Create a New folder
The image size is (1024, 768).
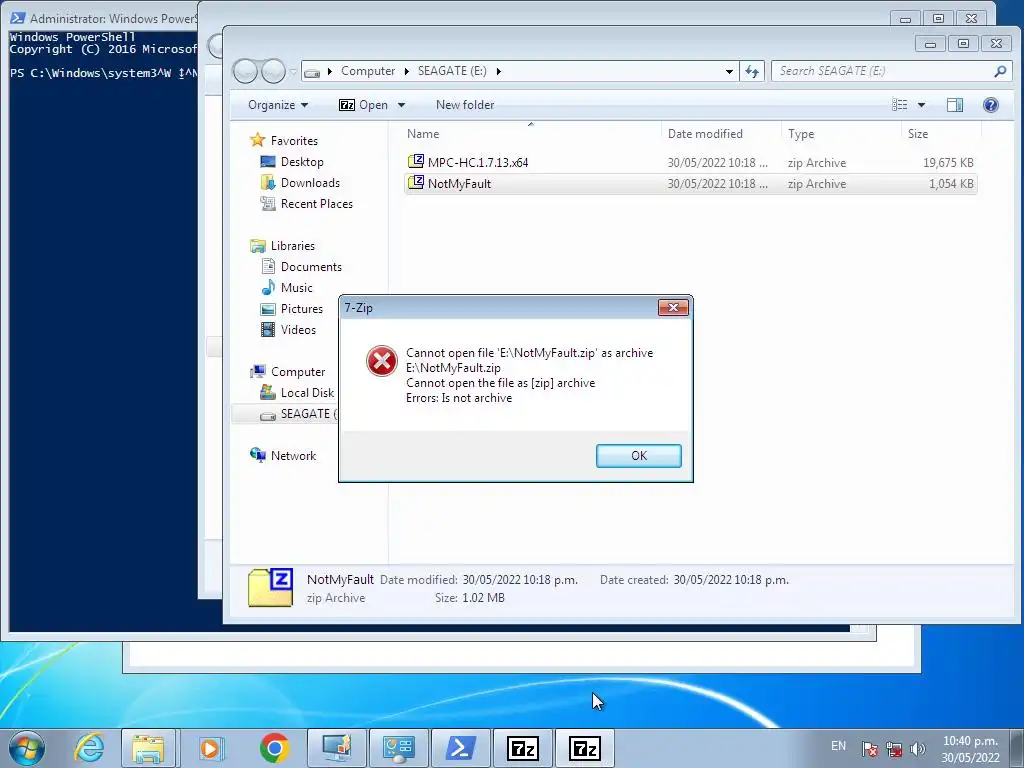coord(465,105)
